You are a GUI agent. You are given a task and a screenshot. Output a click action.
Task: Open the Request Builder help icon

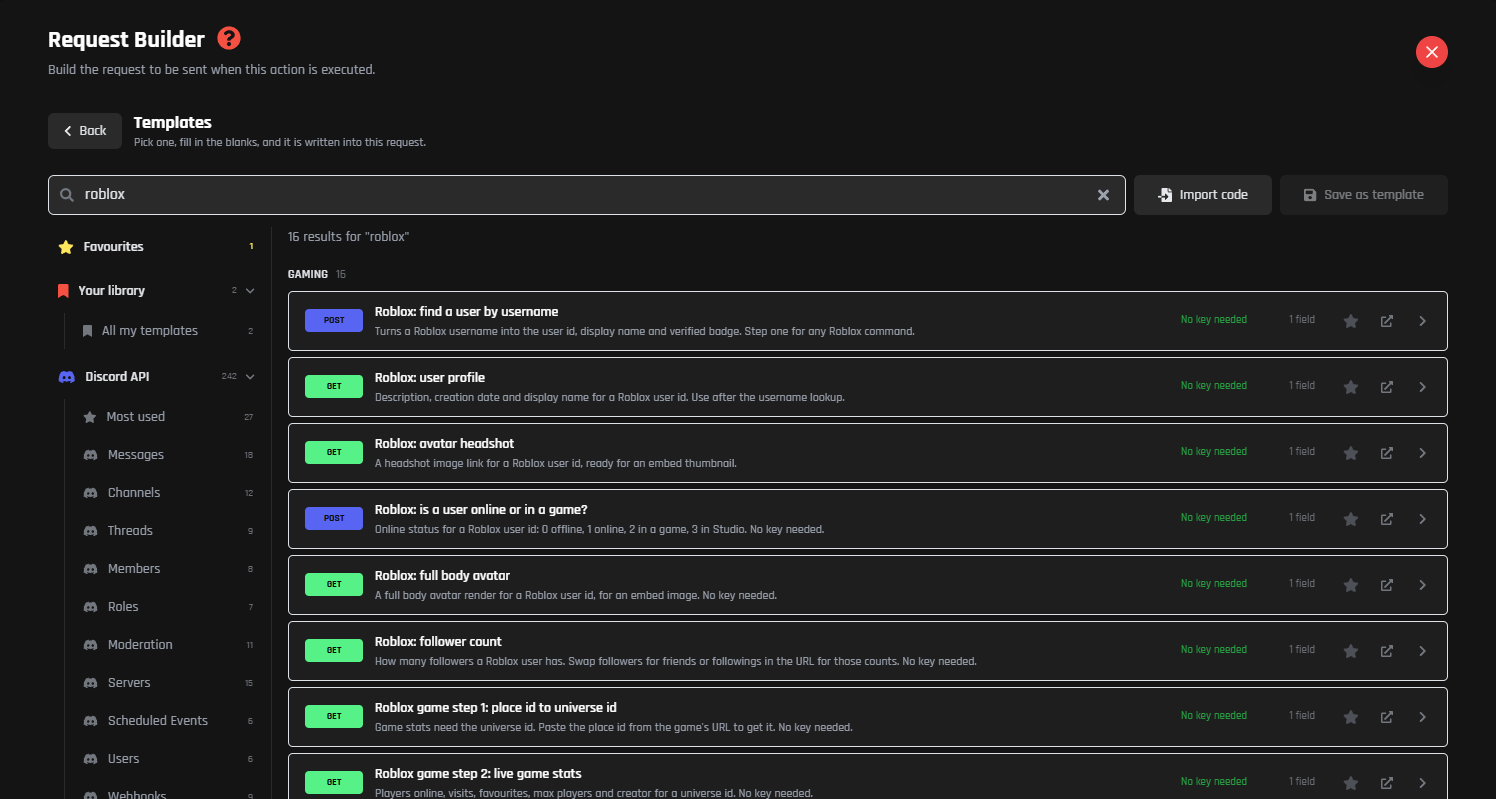tap(230, 39)
